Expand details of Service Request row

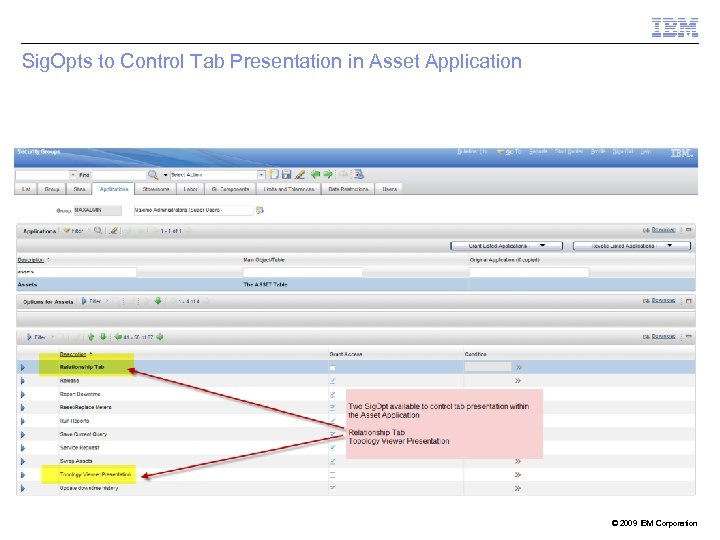(x=22, y=448)
